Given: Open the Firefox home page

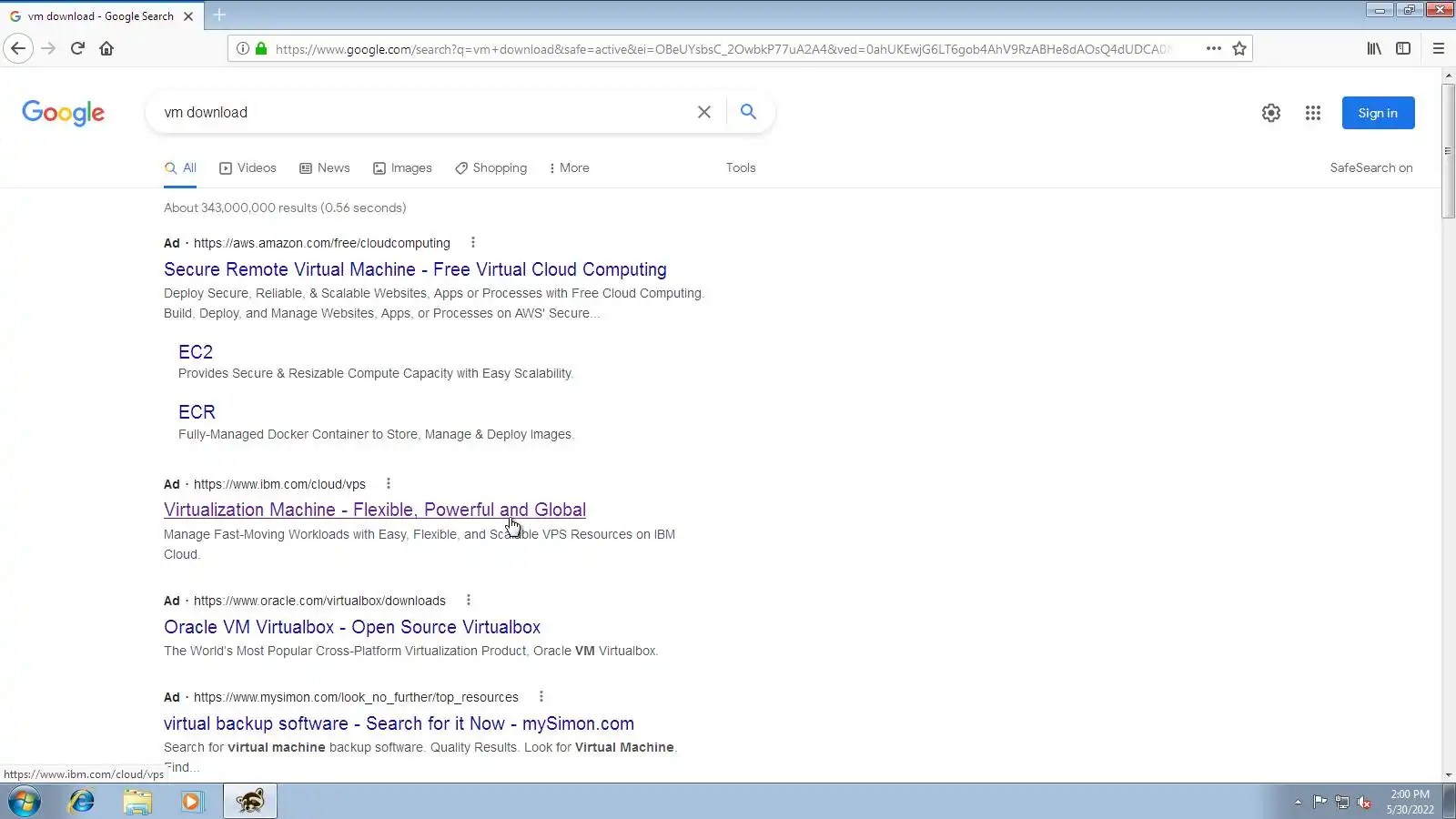Looking at the screenshot, I should pos(106,48).
